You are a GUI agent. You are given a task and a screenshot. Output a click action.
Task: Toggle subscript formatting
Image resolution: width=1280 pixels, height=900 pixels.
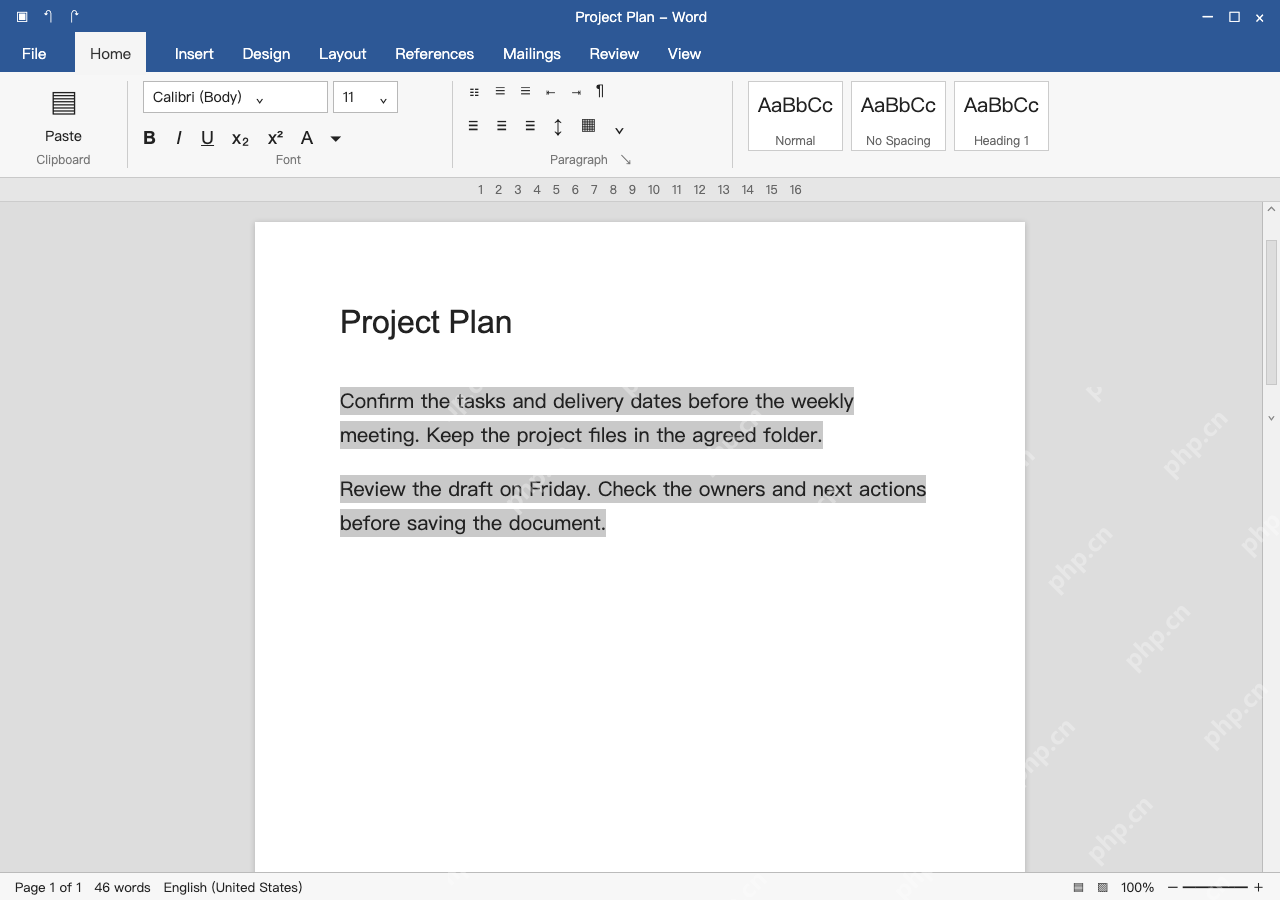pos(240,139)
